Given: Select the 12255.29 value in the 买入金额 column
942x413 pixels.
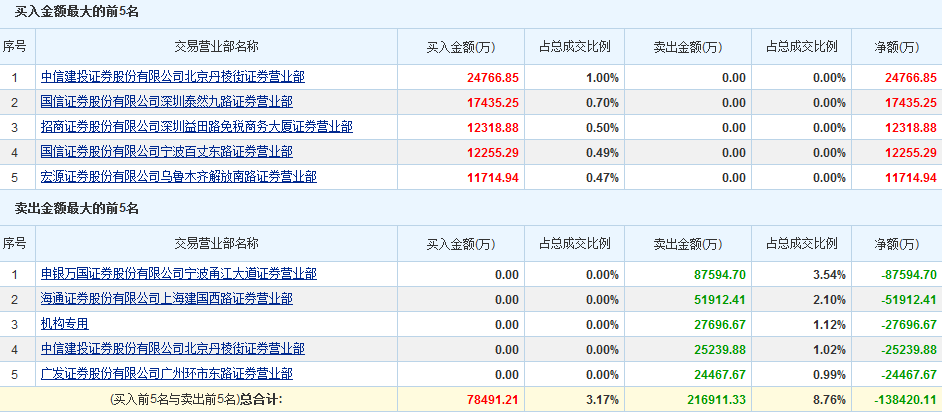Looking at the screenshot, I should click(493, 153).
